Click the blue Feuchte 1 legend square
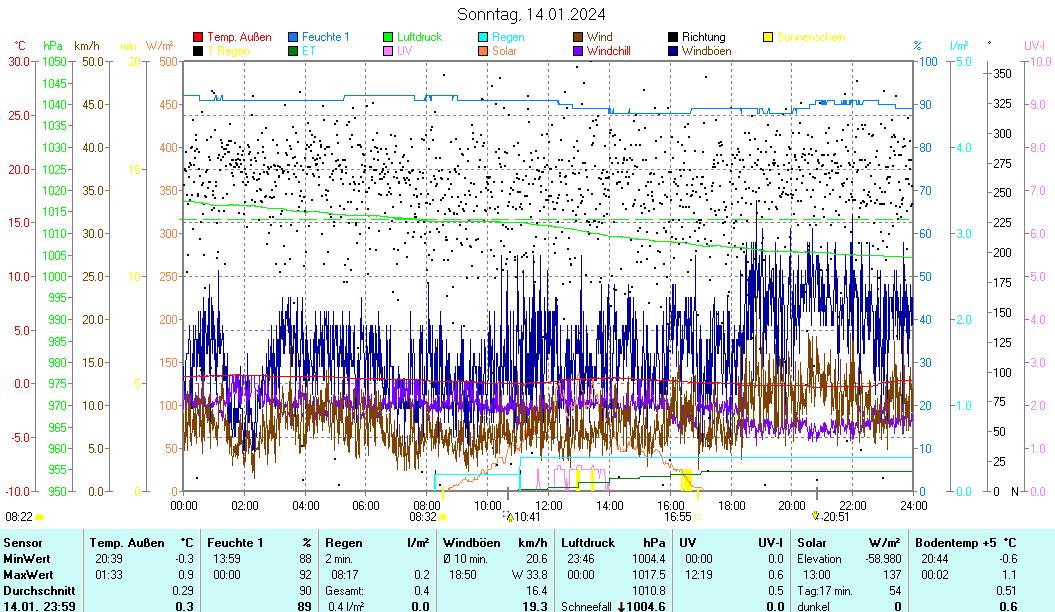 294,37
